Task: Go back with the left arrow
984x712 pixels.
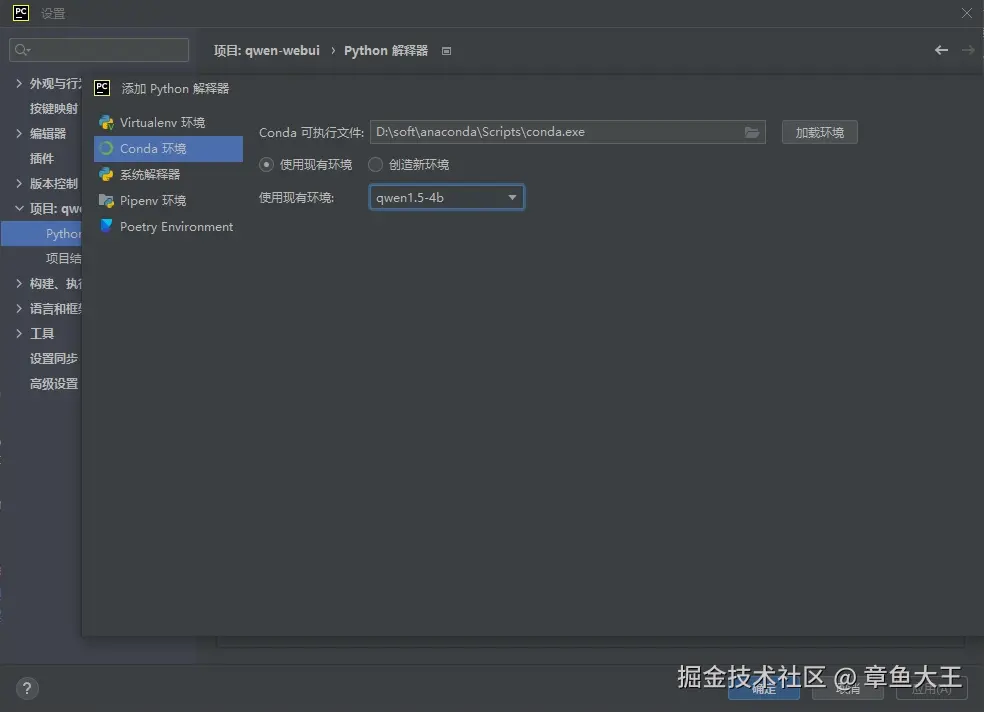Action: (941, 50)
